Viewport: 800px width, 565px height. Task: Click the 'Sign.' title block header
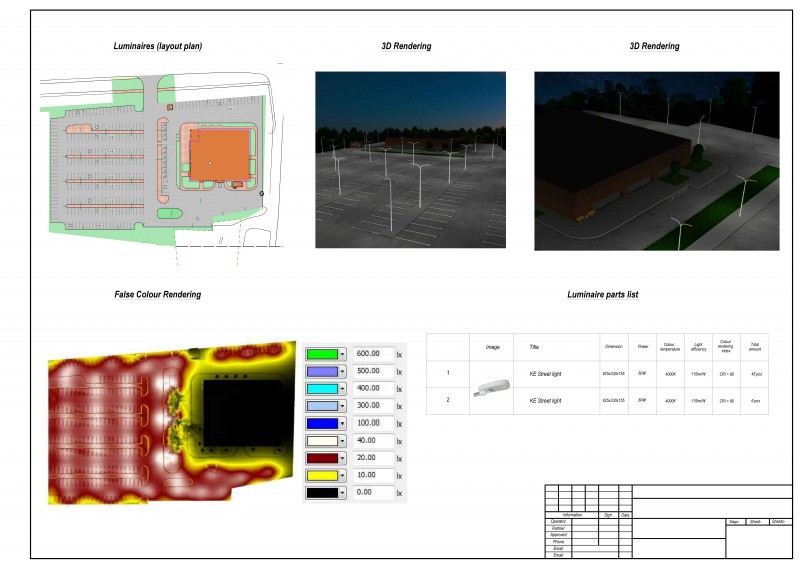tap(608, 515)
